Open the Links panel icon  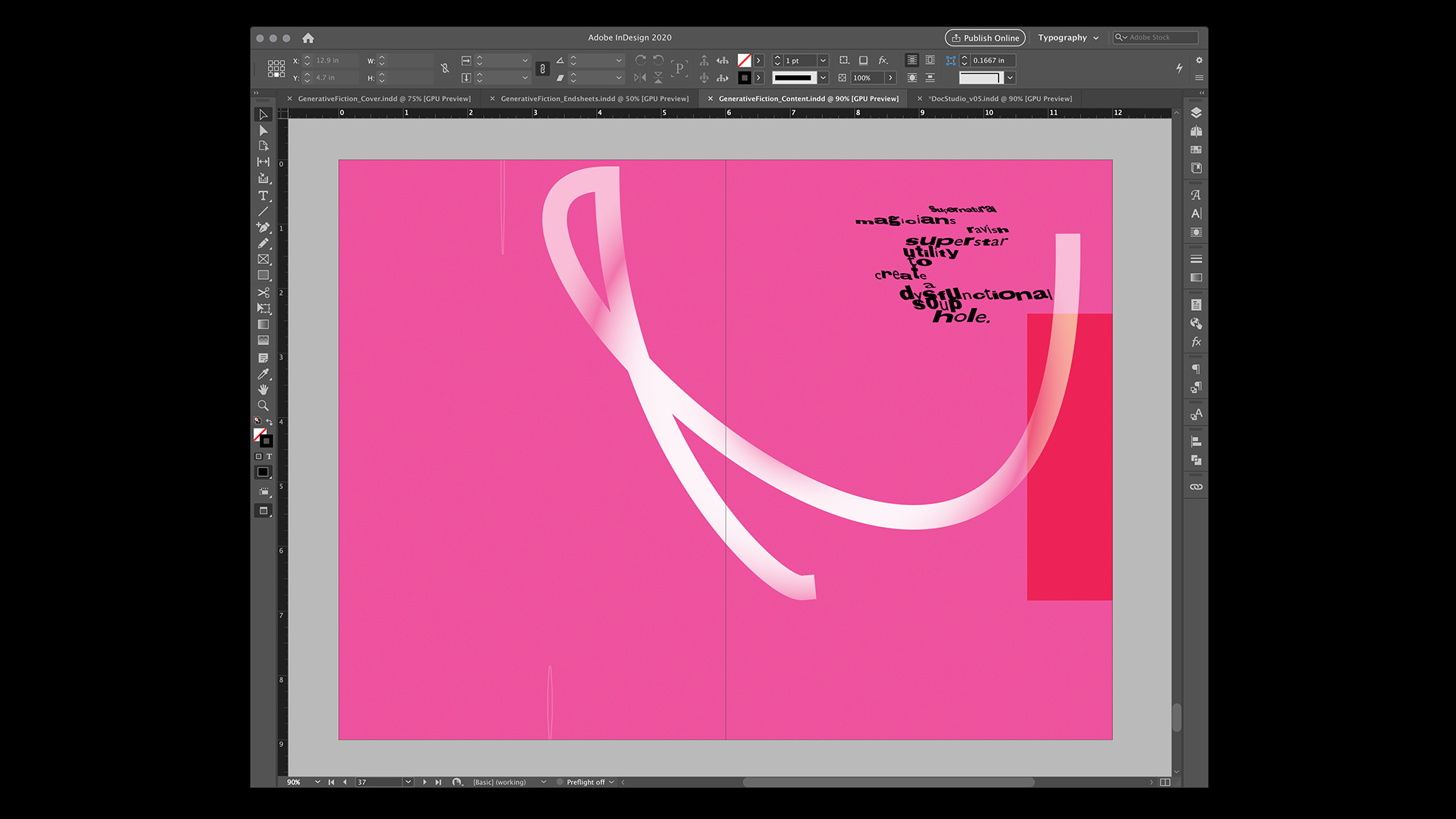[1196, 487]
